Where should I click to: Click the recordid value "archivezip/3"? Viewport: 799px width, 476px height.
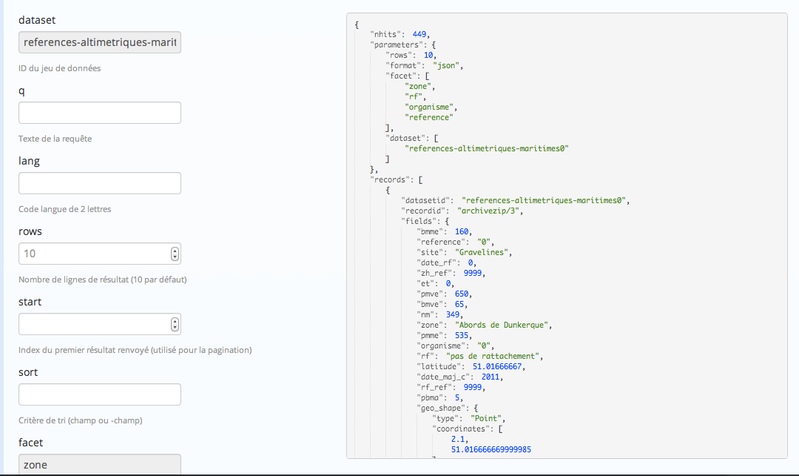pyautogui.click(x=488, y=210)
